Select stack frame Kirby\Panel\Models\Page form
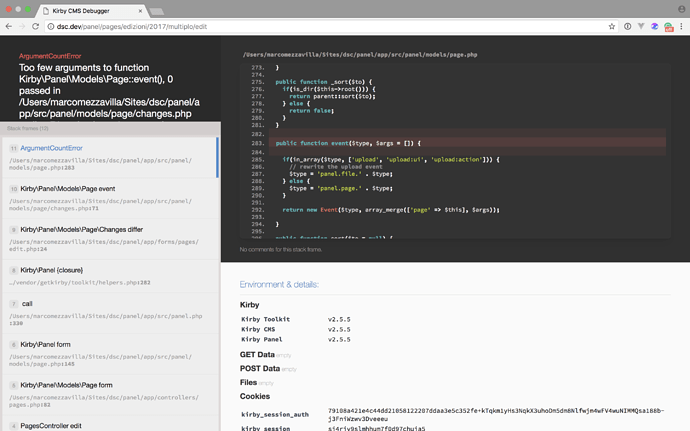The height and width of the screenshot is (431, 690). coord(111,394)
